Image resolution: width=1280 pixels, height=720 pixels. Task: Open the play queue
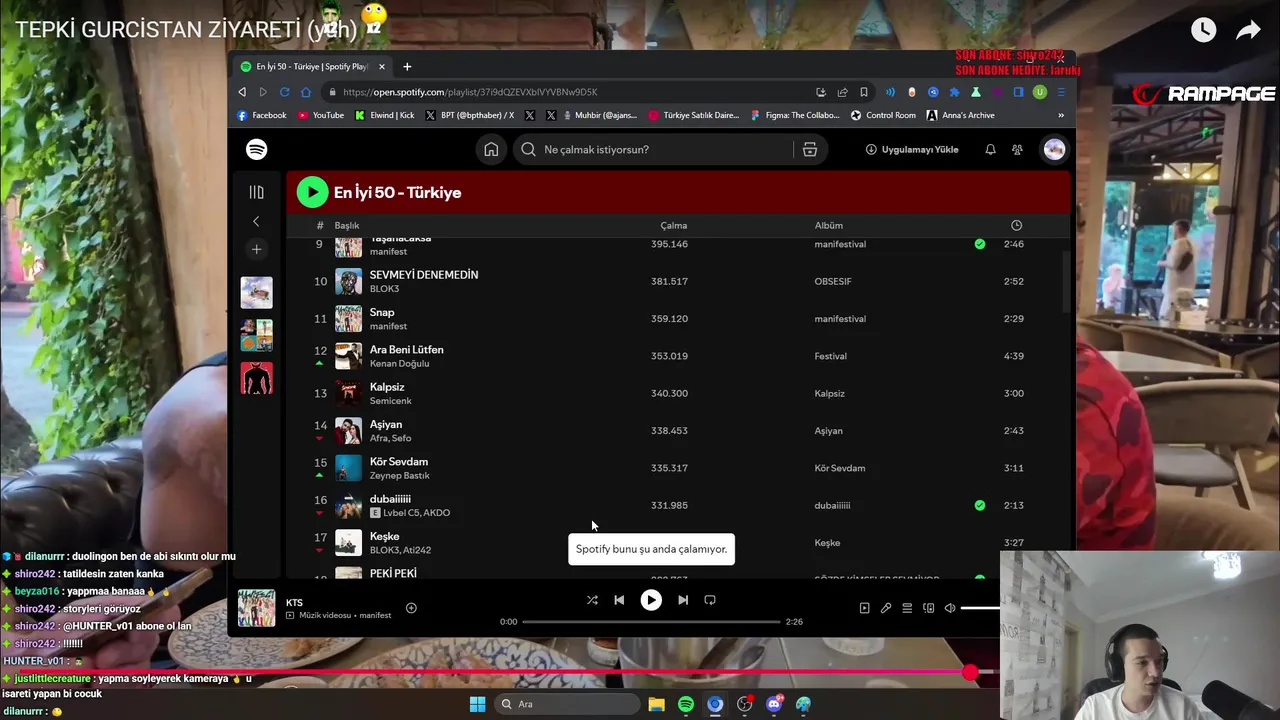click(907, 608)
